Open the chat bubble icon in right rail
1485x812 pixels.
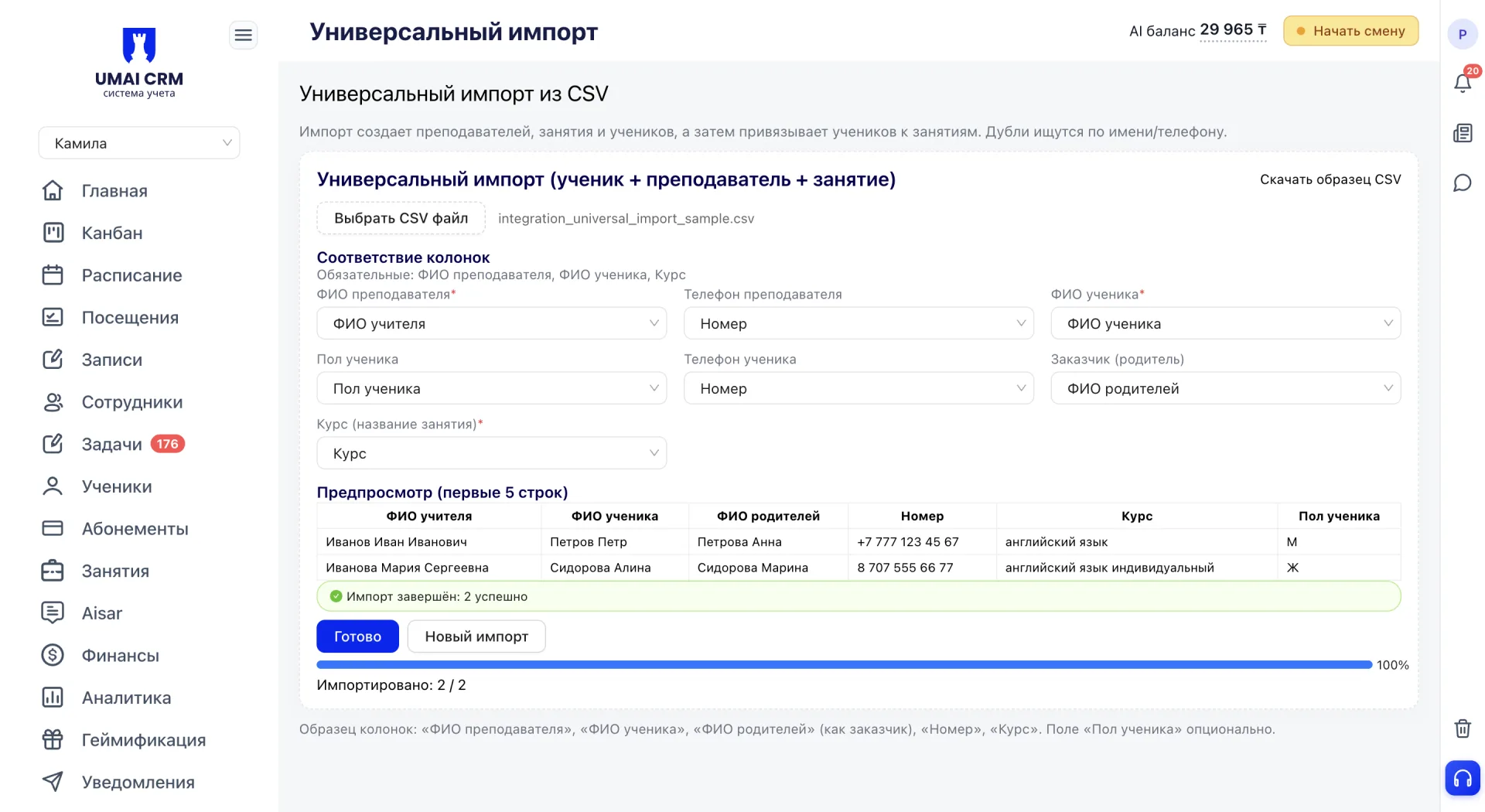click(x=1463, y=183)
